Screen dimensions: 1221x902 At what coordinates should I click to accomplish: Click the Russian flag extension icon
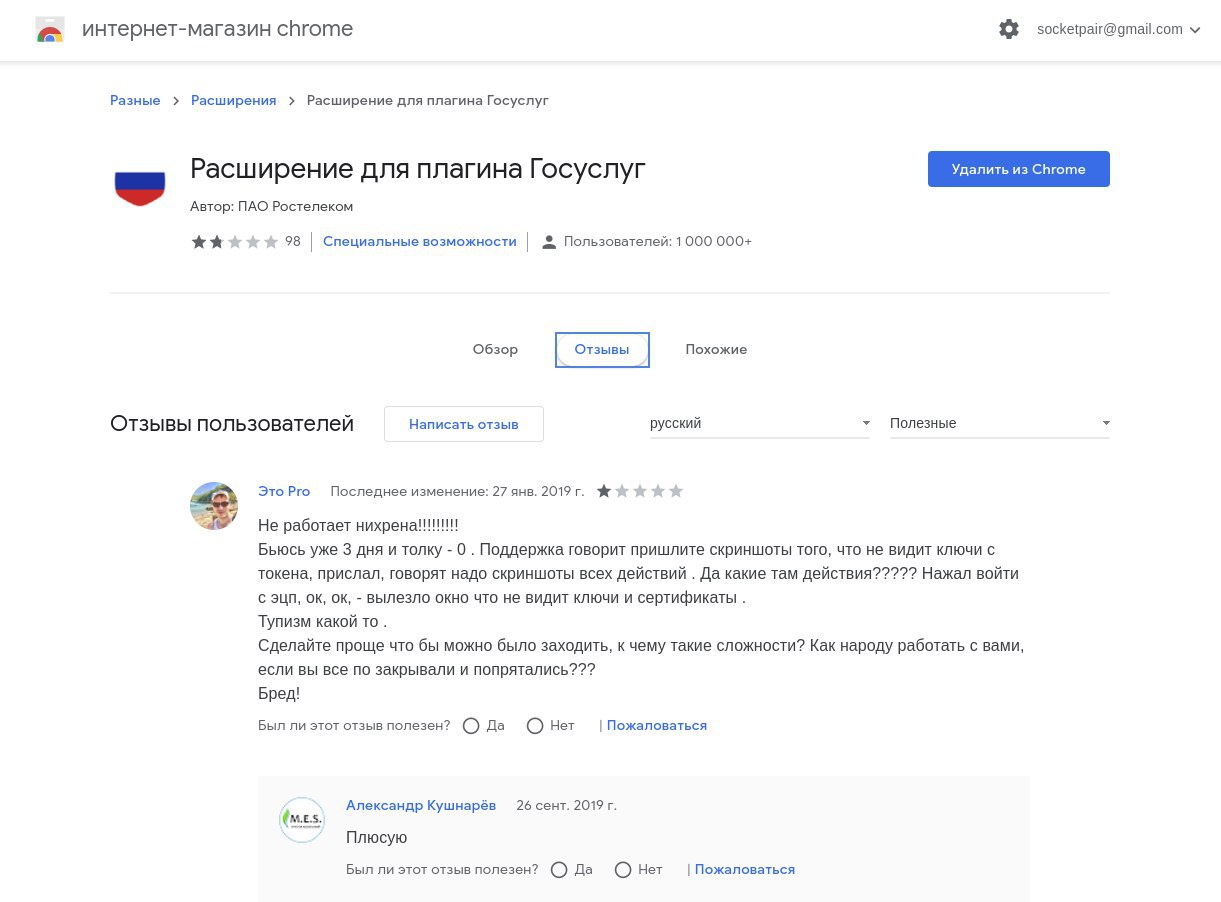click(x=140, y=188)
